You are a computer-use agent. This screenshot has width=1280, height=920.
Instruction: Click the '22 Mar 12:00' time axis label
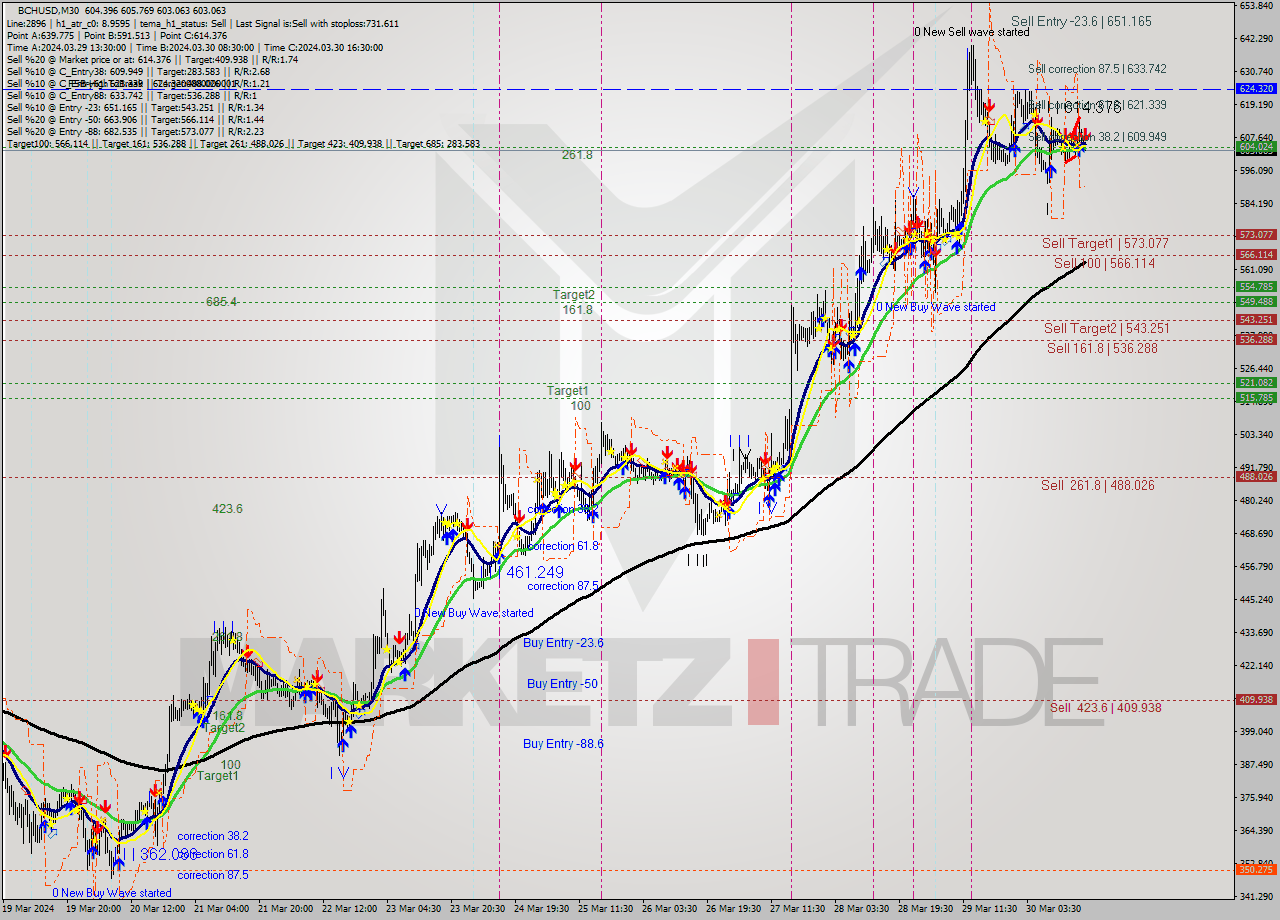[348, 909]
